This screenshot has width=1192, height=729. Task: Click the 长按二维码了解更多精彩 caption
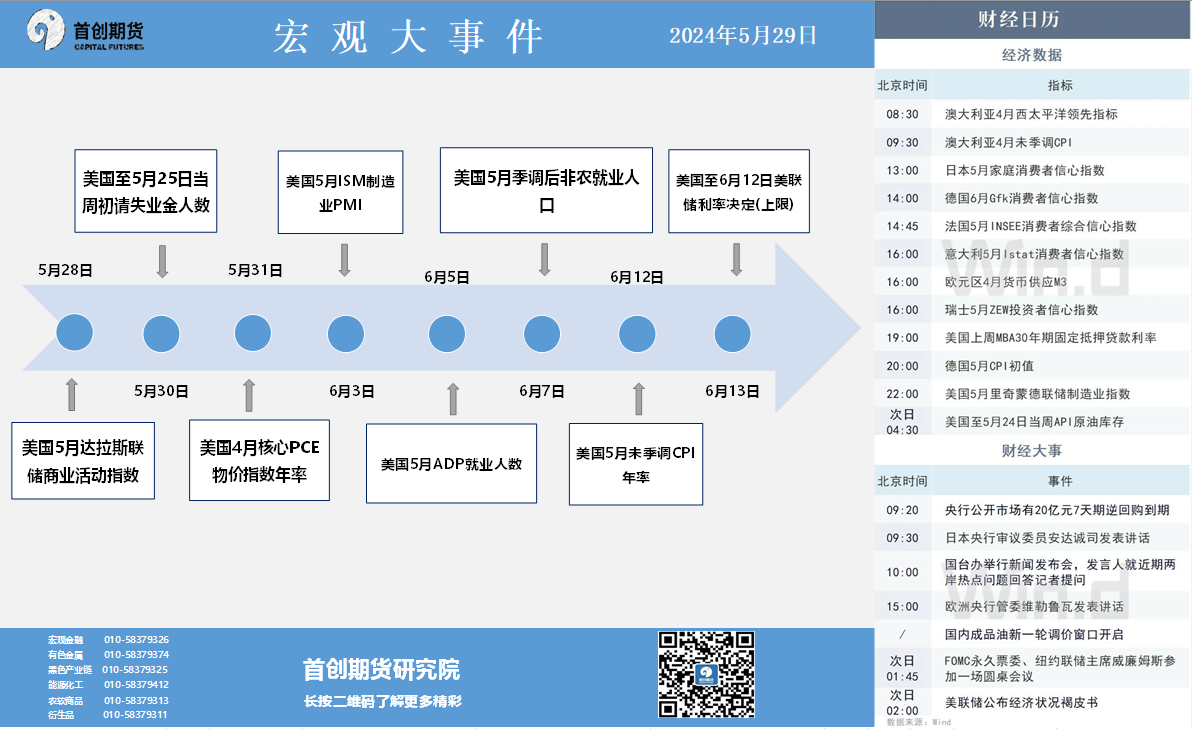click(383, 701)
